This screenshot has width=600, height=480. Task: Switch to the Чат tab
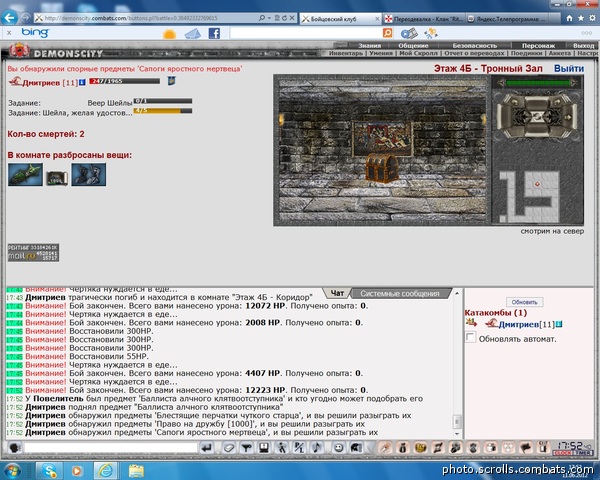337,293
